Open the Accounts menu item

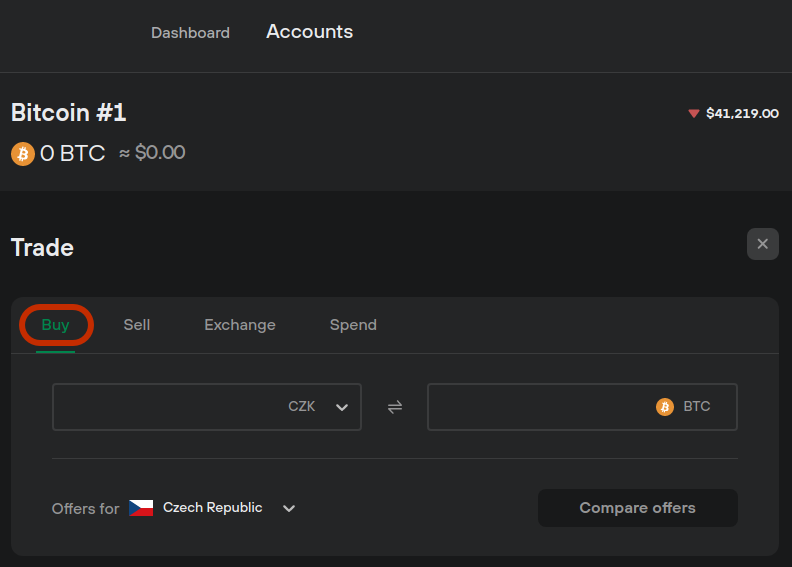click(x=310, y=32)
